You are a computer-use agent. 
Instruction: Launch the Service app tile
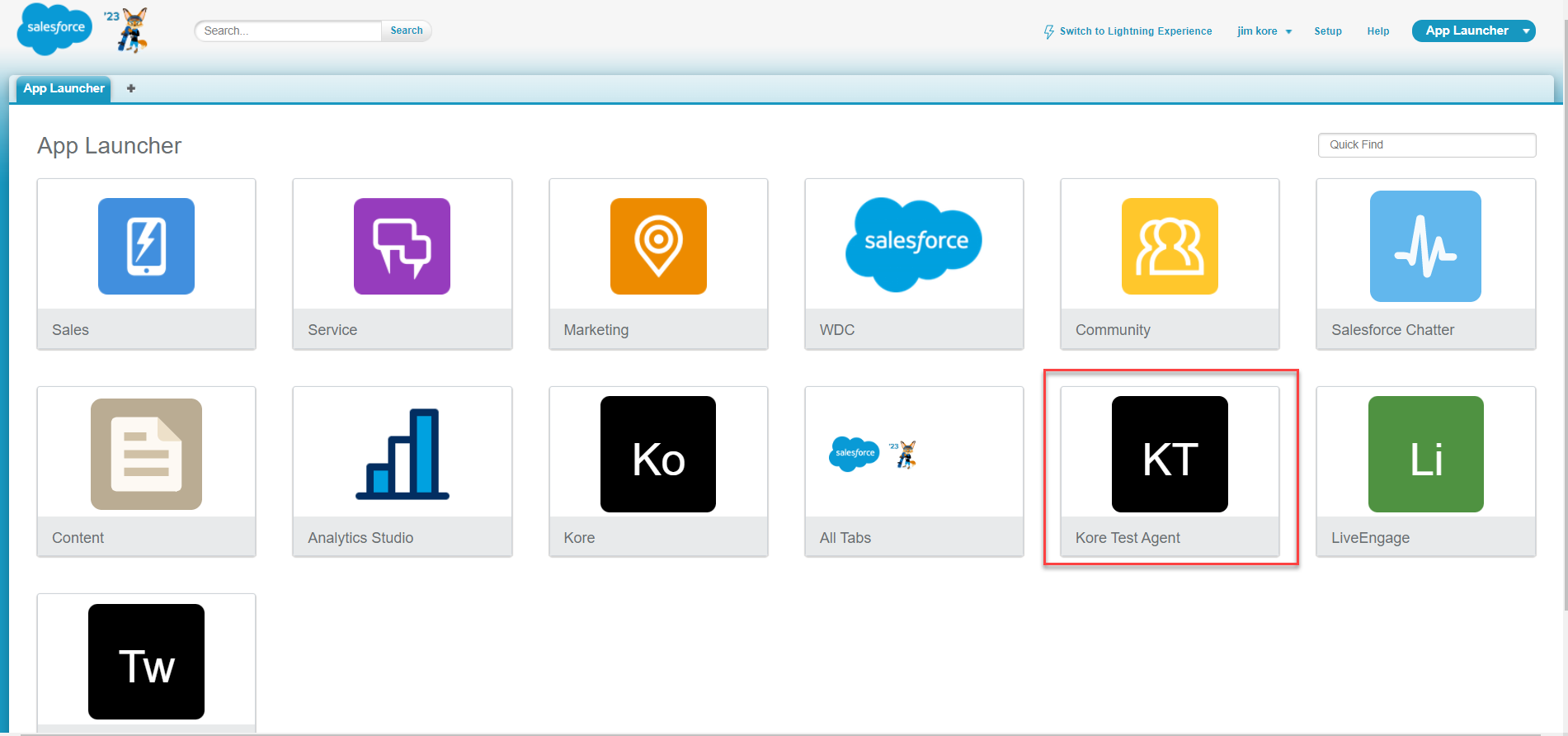click(402, 246)
